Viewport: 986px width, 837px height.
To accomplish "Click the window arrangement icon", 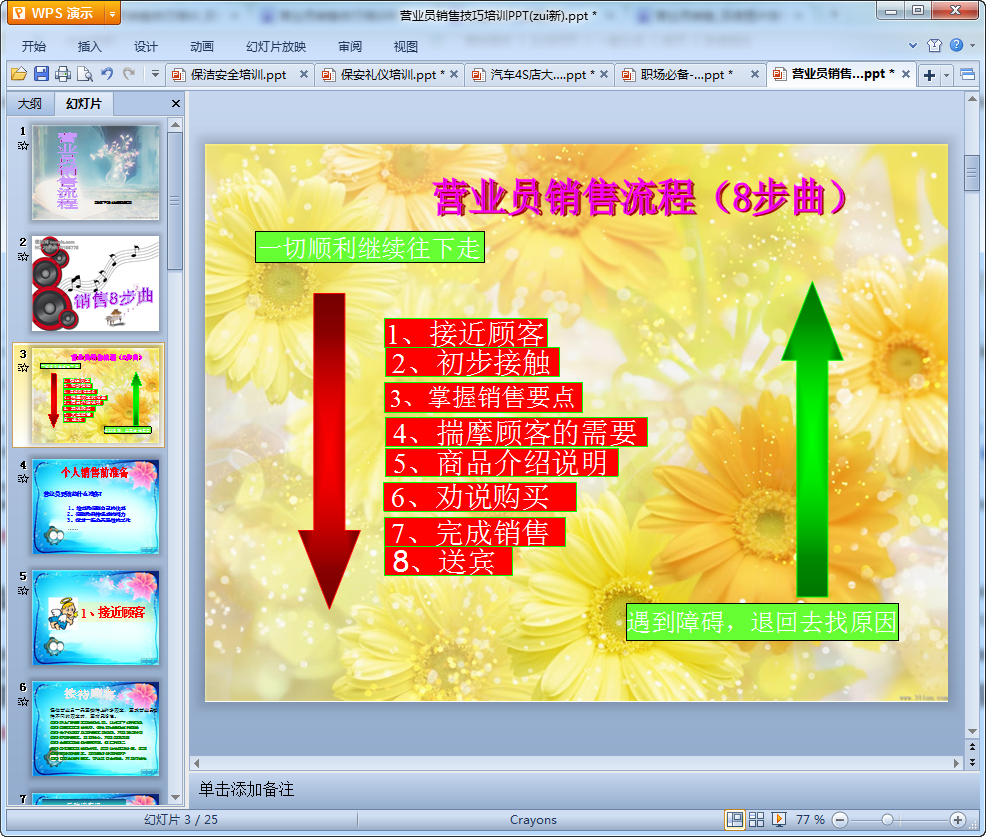I will 968,75.
